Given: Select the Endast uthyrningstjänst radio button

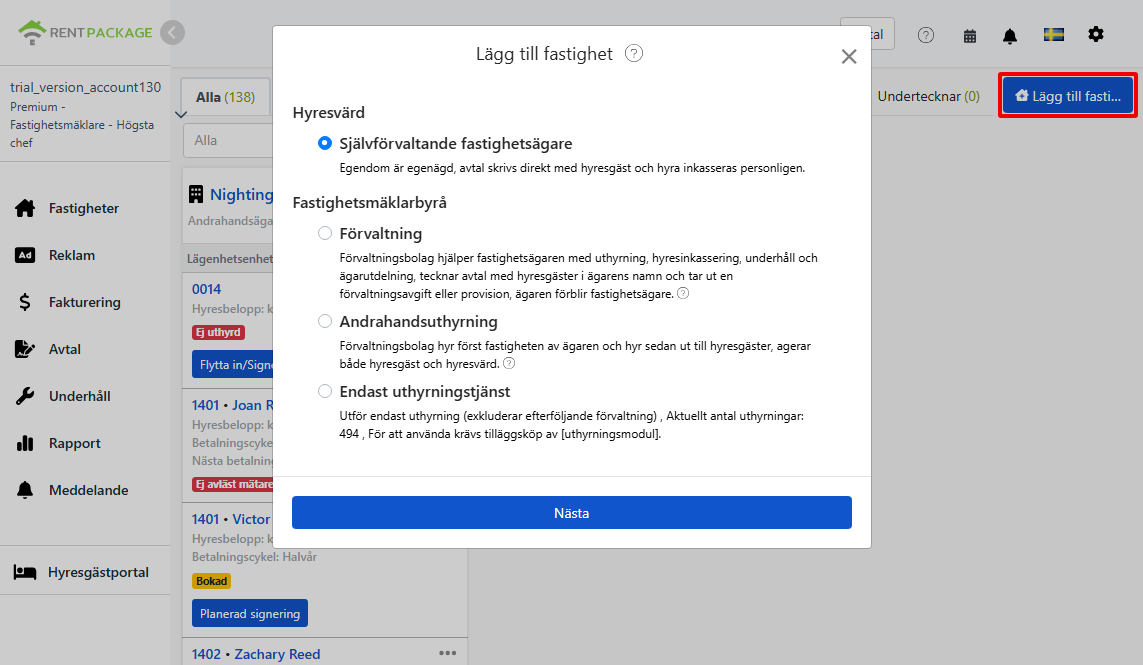Looking at the screenshot, I should point(325,392).
